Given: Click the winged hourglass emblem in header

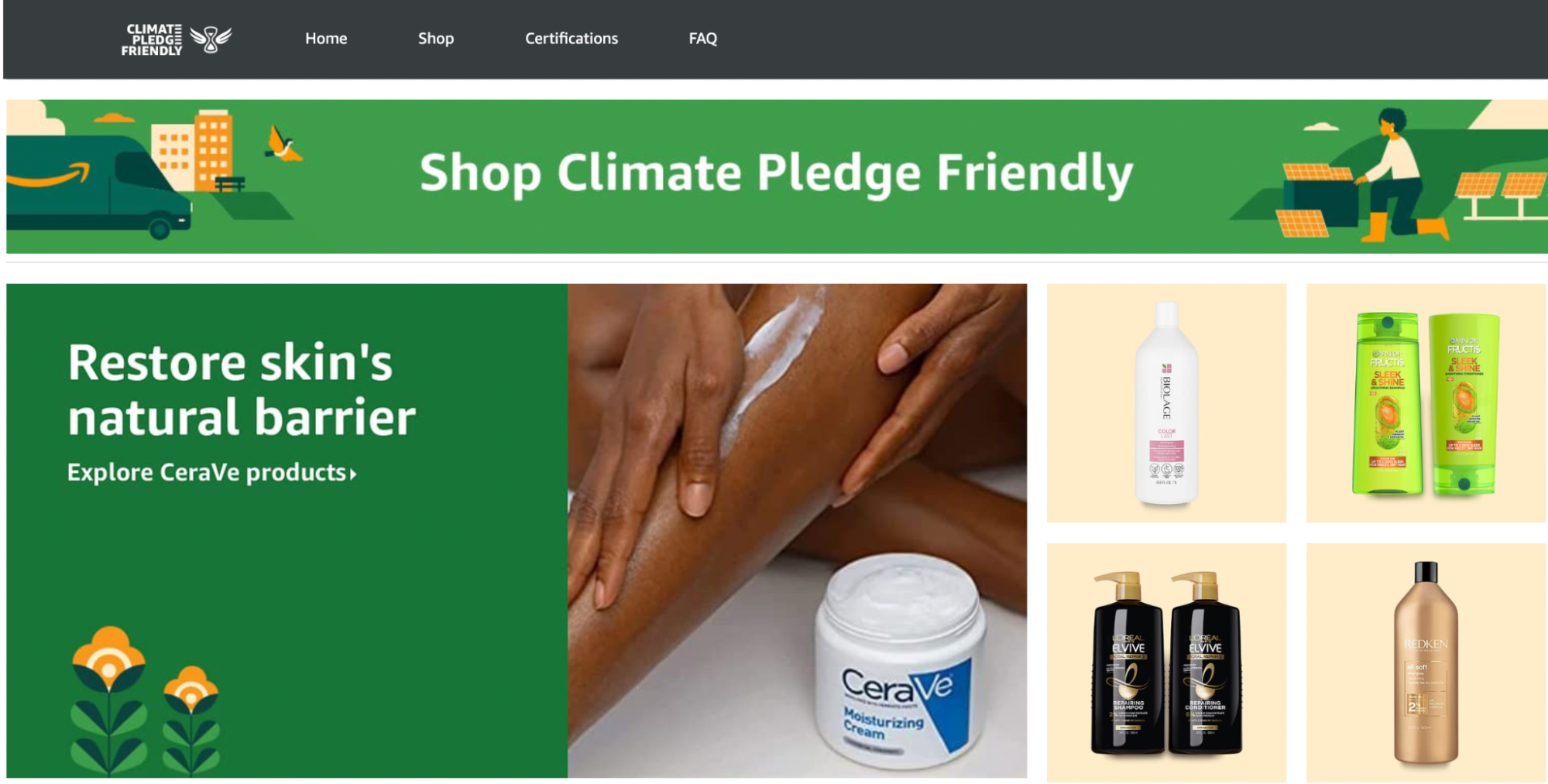Looking at the screenshot, I should pos(211,39).
